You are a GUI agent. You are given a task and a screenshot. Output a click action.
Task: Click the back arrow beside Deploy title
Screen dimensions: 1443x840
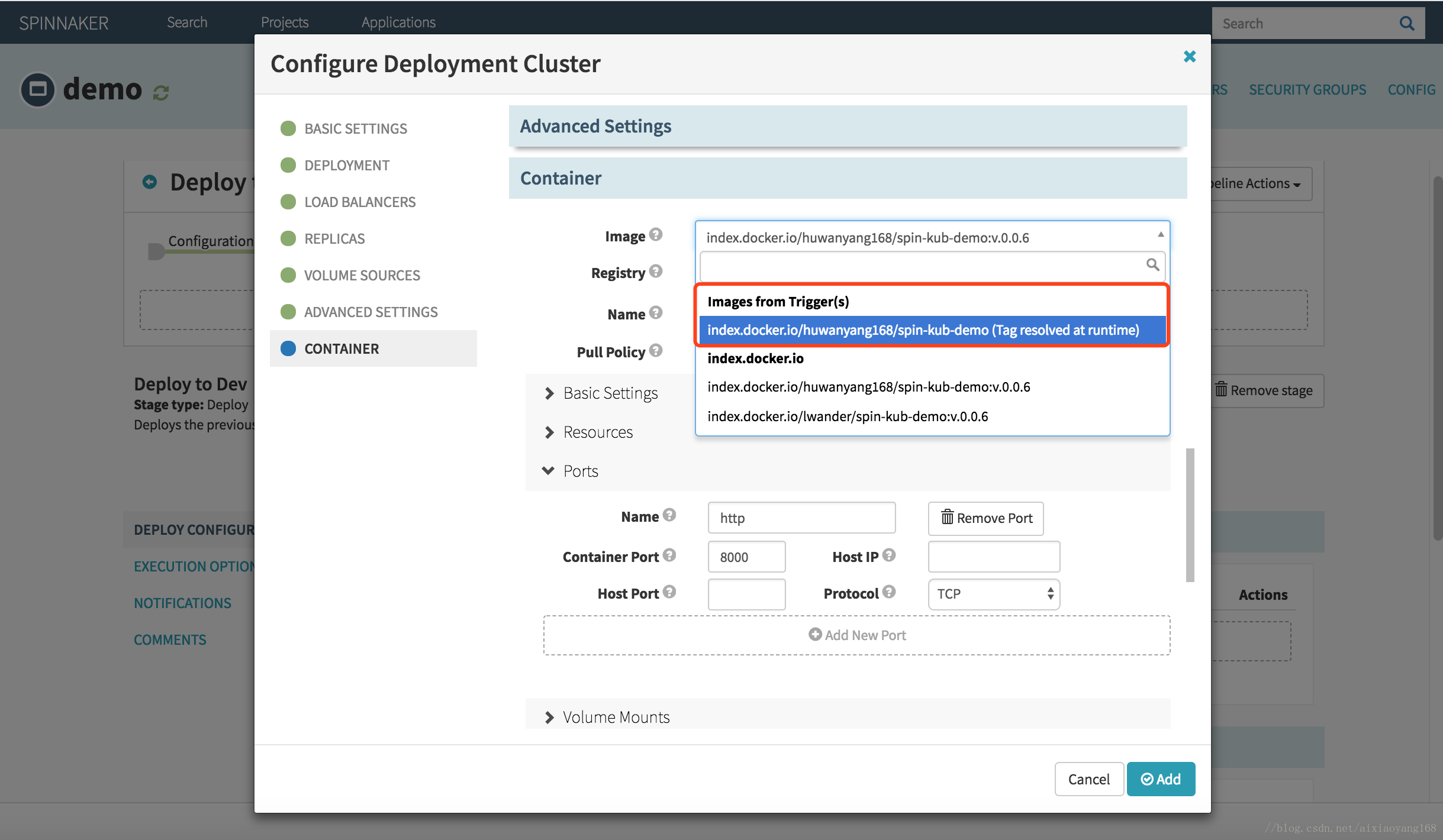(x=150, y=182)
